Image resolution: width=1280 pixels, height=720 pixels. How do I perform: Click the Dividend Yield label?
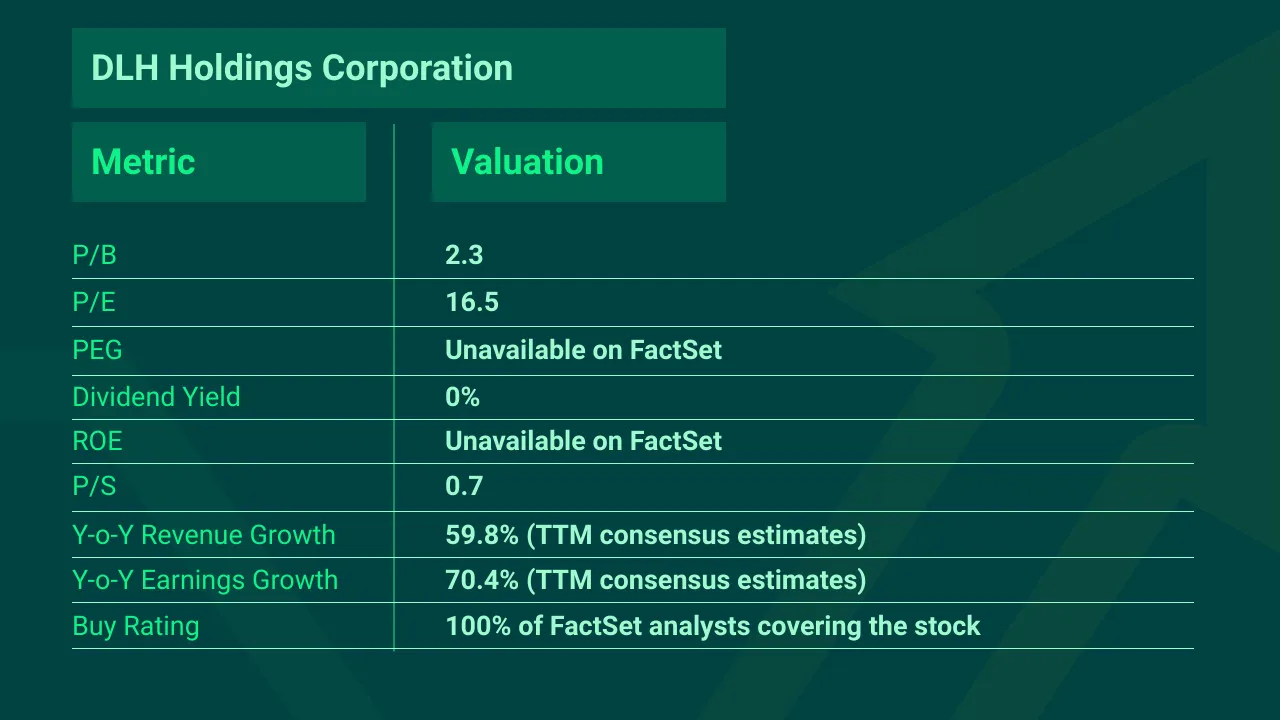pyautogui.click(x=156, y=397)
